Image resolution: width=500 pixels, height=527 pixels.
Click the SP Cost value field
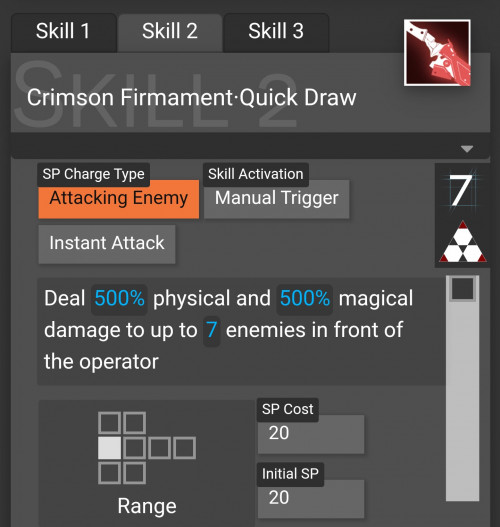coord(311,434)
